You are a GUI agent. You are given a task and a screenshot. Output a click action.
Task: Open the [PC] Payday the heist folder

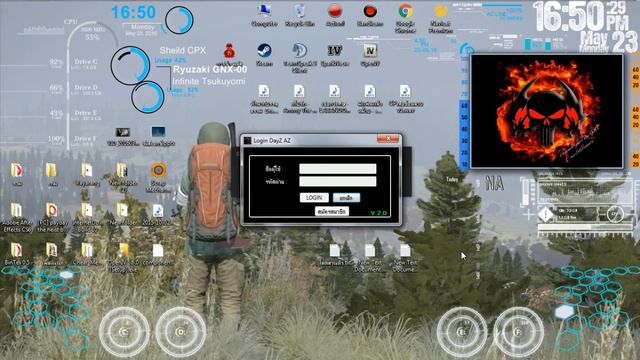52,218
